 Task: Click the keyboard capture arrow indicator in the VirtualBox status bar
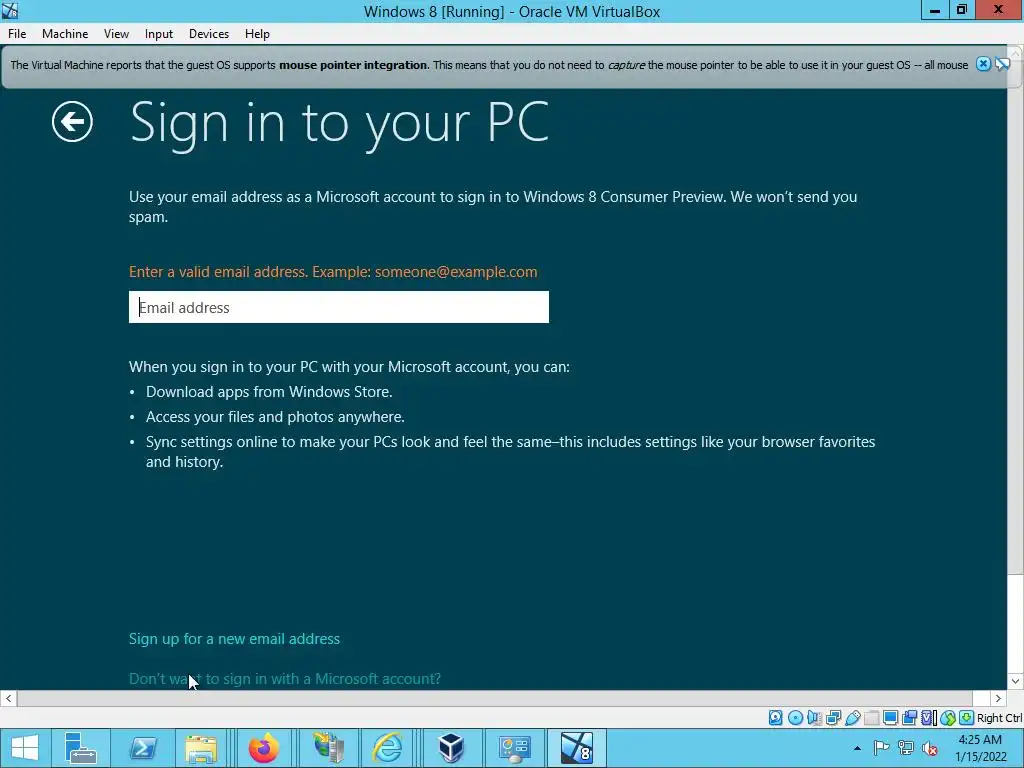[x=967, y=718]
